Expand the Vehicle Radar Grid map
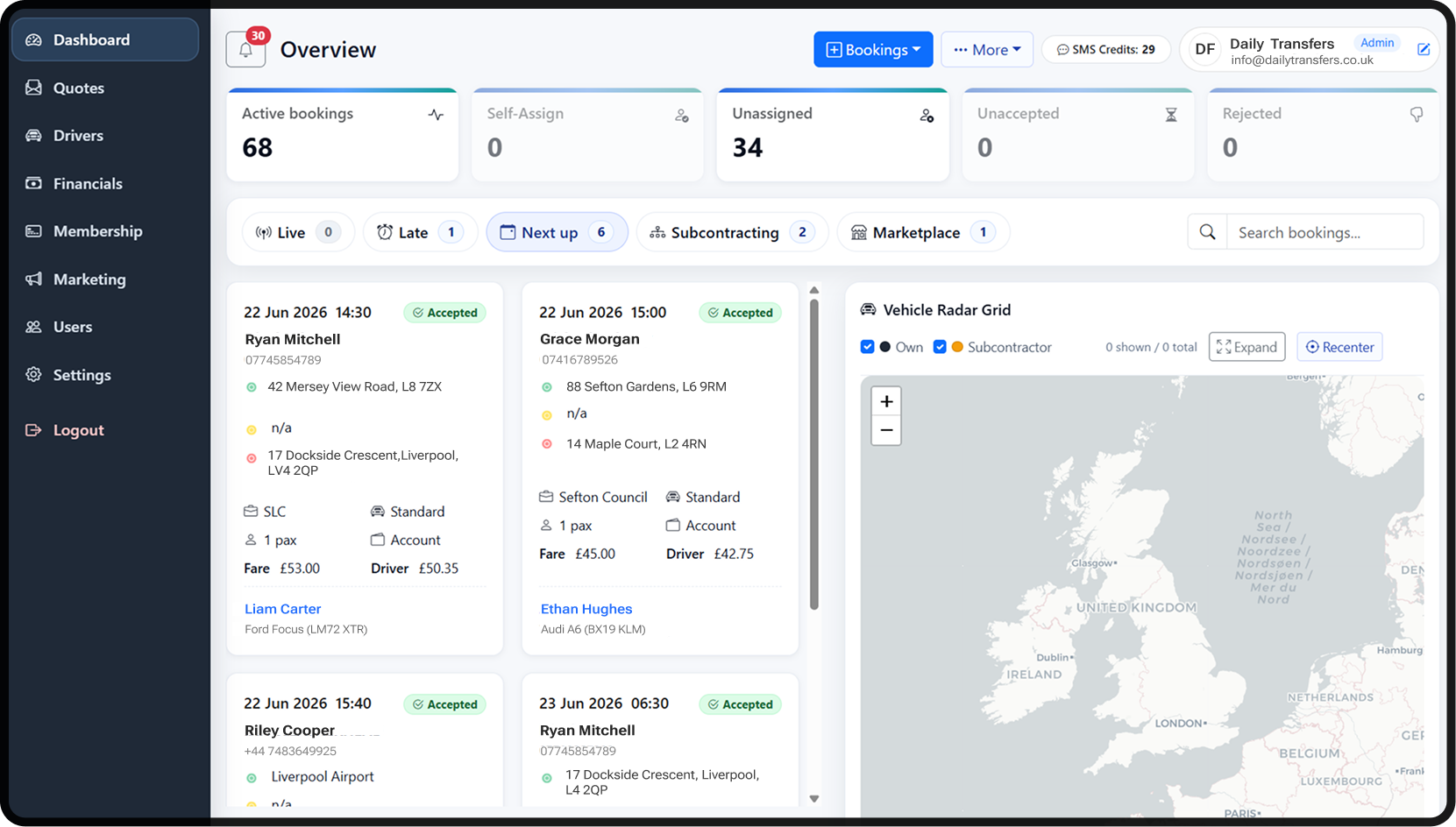Viewport: 1456px width, 827px height. coord(1246,347)
